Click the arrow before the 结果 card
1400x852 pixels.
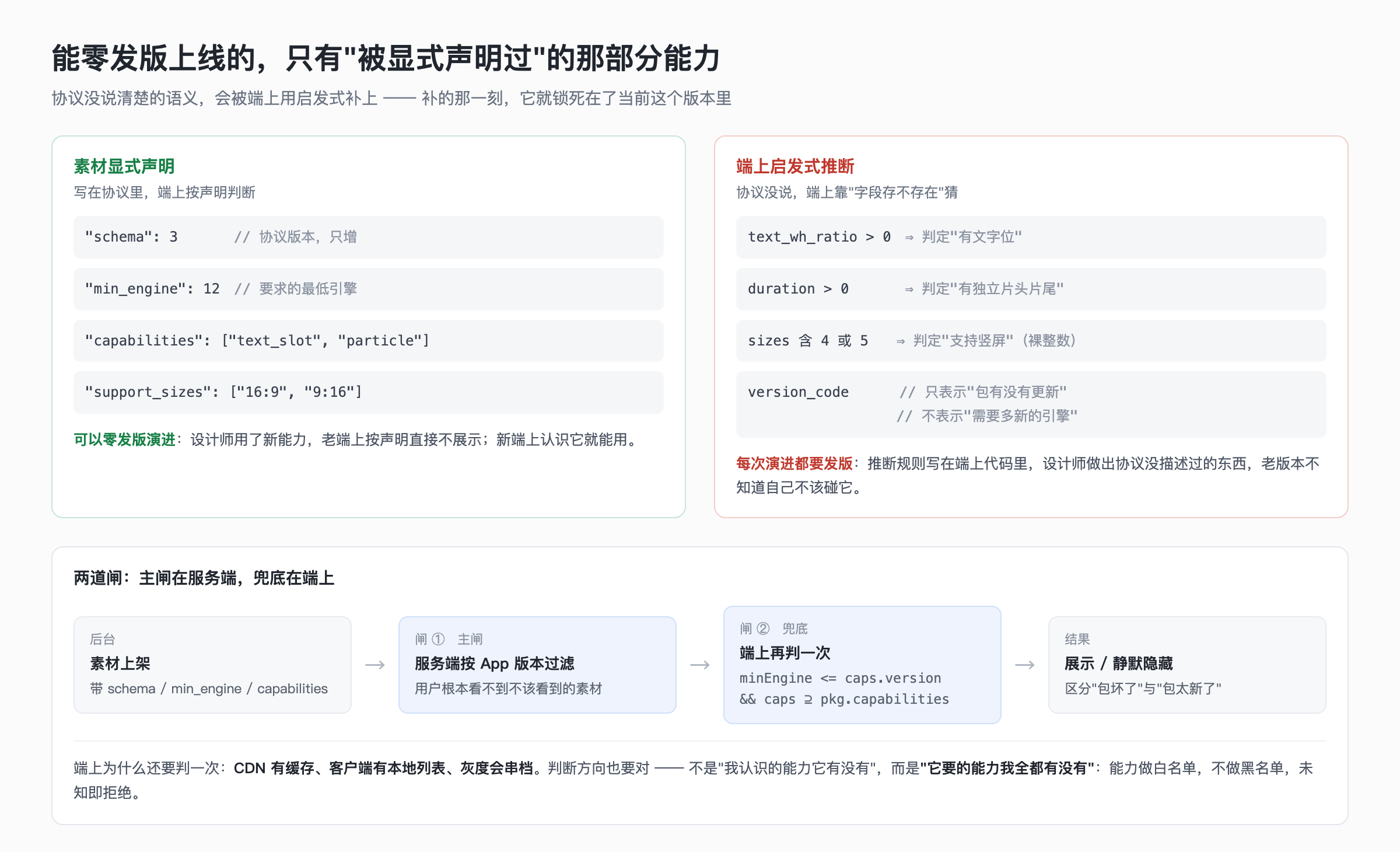coord(1024,665)
